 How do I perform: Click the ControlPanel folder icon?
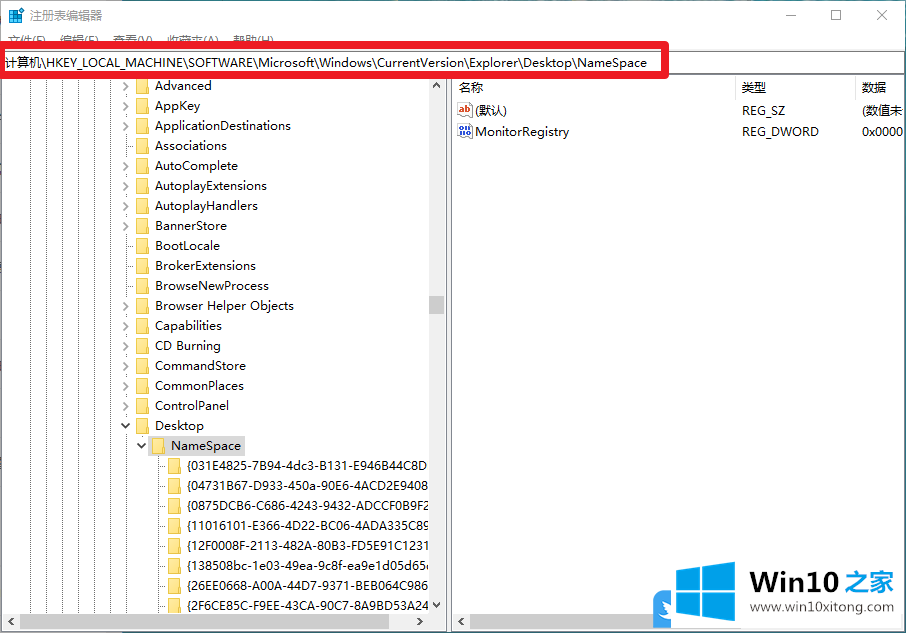pos(142,407)
